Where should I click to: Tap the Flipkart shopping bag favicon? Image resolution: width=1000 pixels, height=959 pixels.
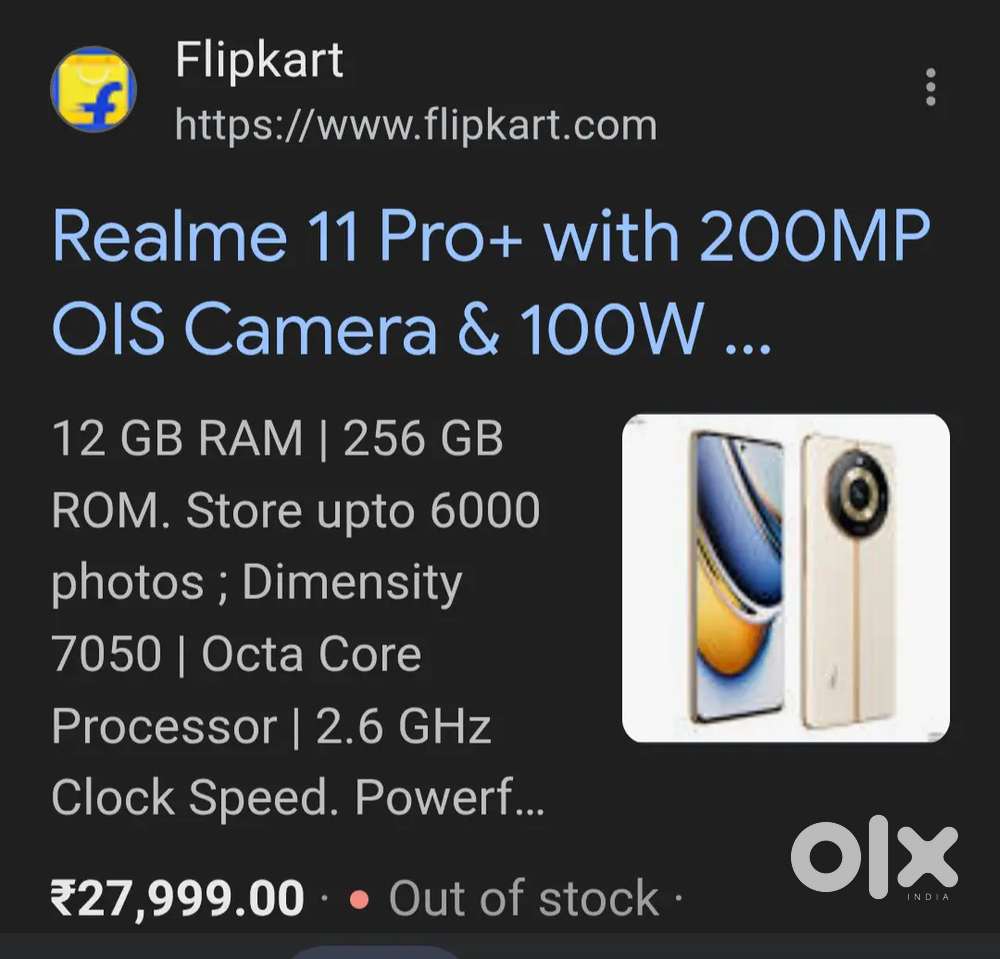[93, 89]
